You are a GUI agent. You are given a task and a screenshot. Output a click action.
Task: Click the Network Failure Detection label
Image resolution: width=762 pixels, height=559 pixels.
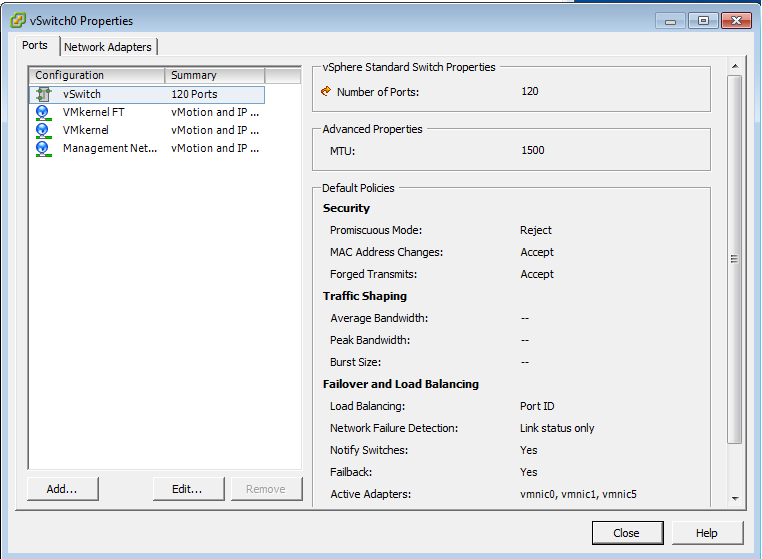click(x=394, y=428)
